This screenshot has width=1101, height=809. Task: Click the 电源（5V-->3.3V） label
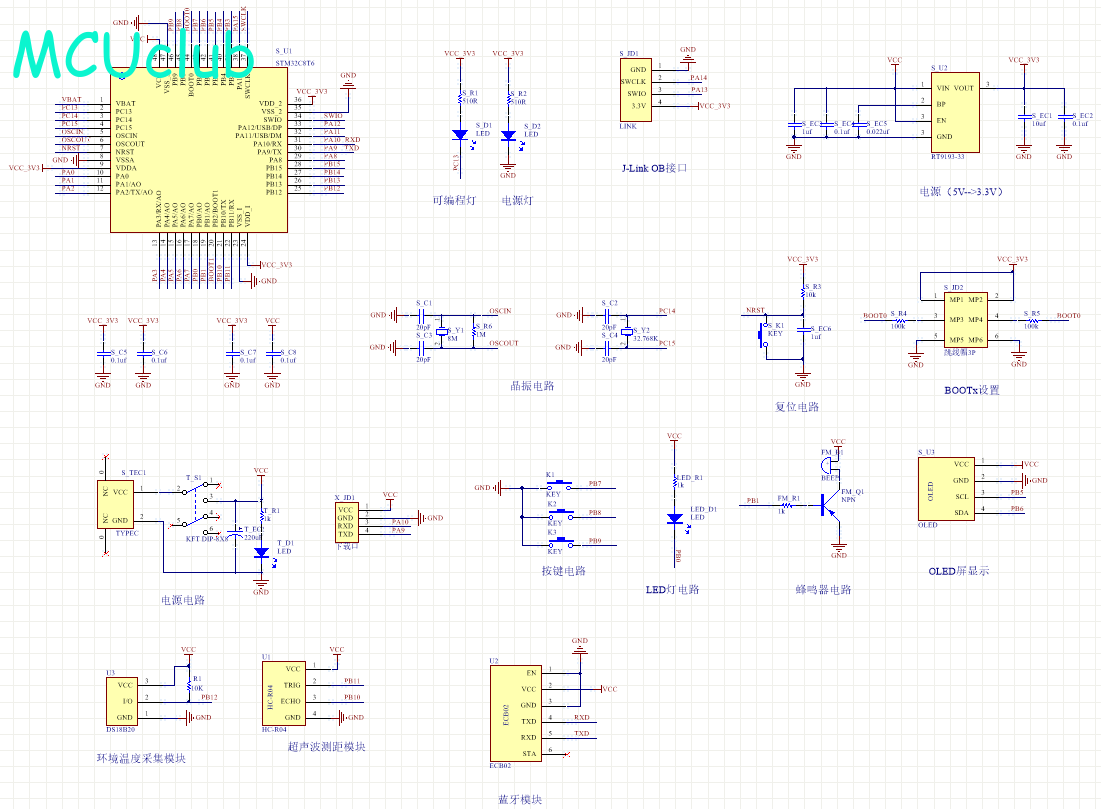click(x=961, y=191)
